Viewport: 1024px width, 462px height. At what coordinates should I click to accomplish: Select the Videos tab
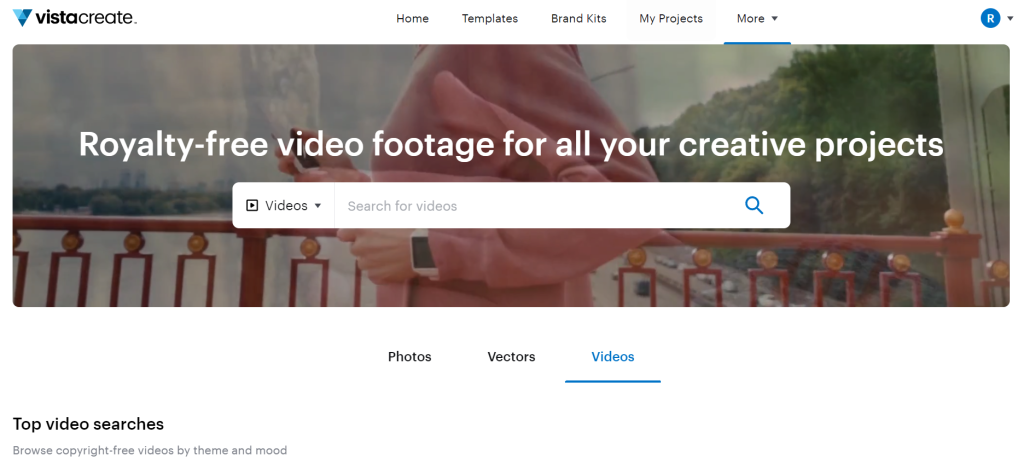(x=613, y=357)
